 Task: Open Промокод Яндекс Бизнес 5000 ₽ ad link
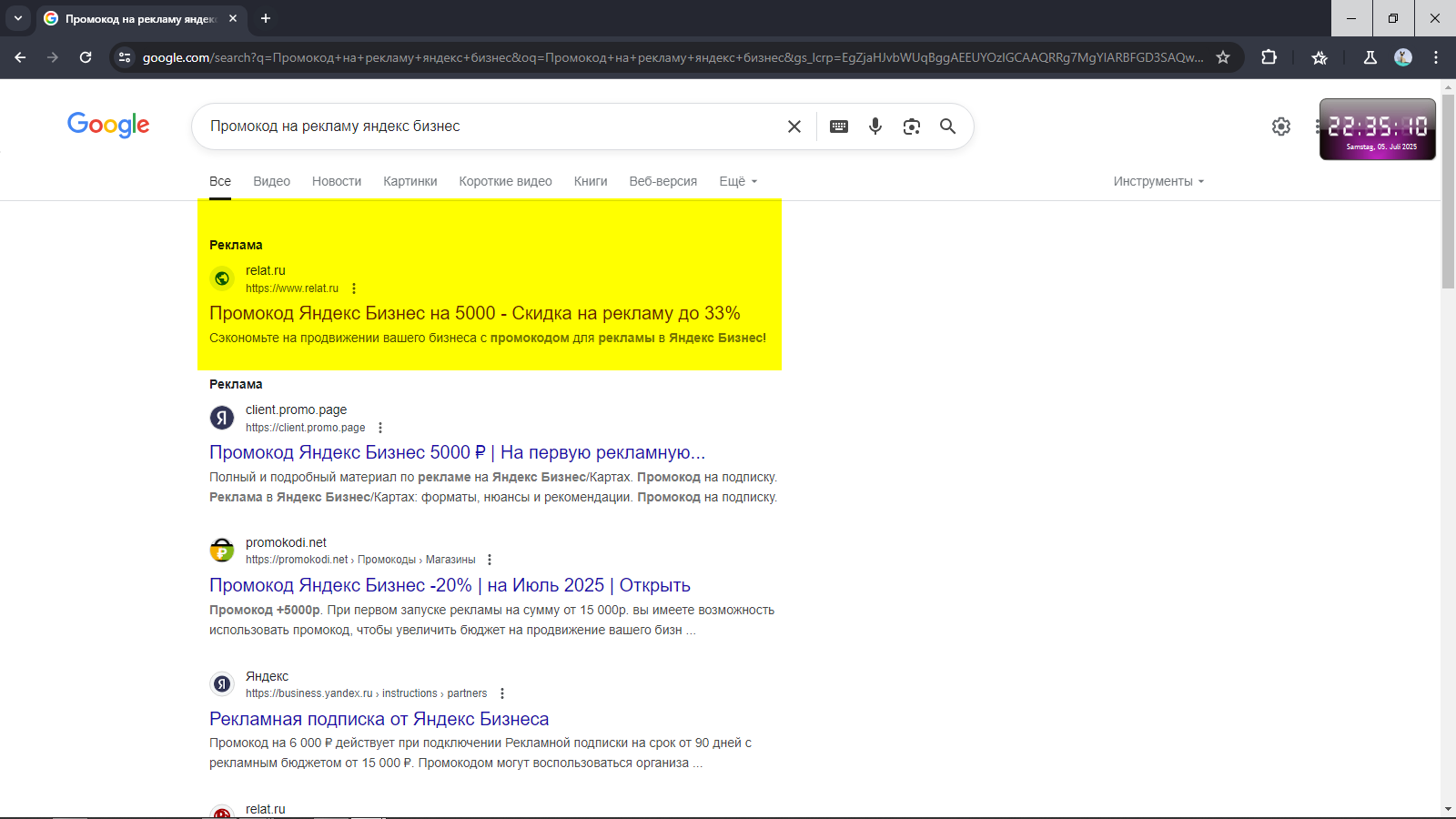pos(458,452)
